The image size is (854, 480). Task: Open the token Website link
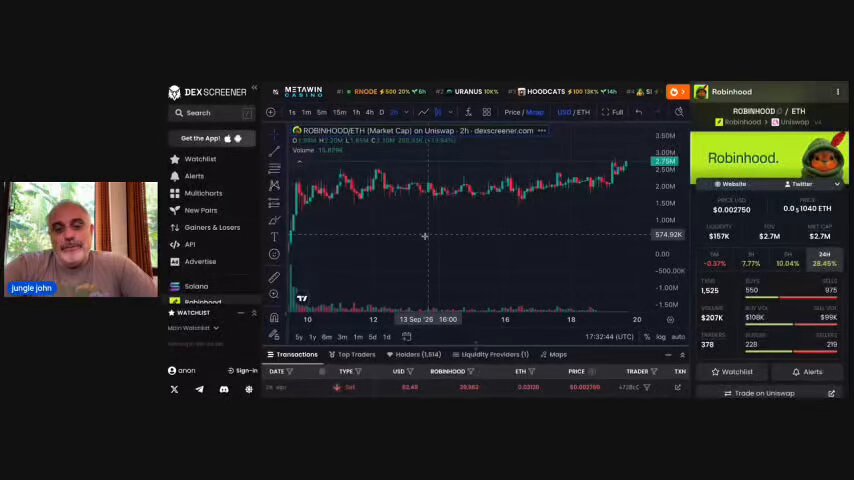coord(730,184)
